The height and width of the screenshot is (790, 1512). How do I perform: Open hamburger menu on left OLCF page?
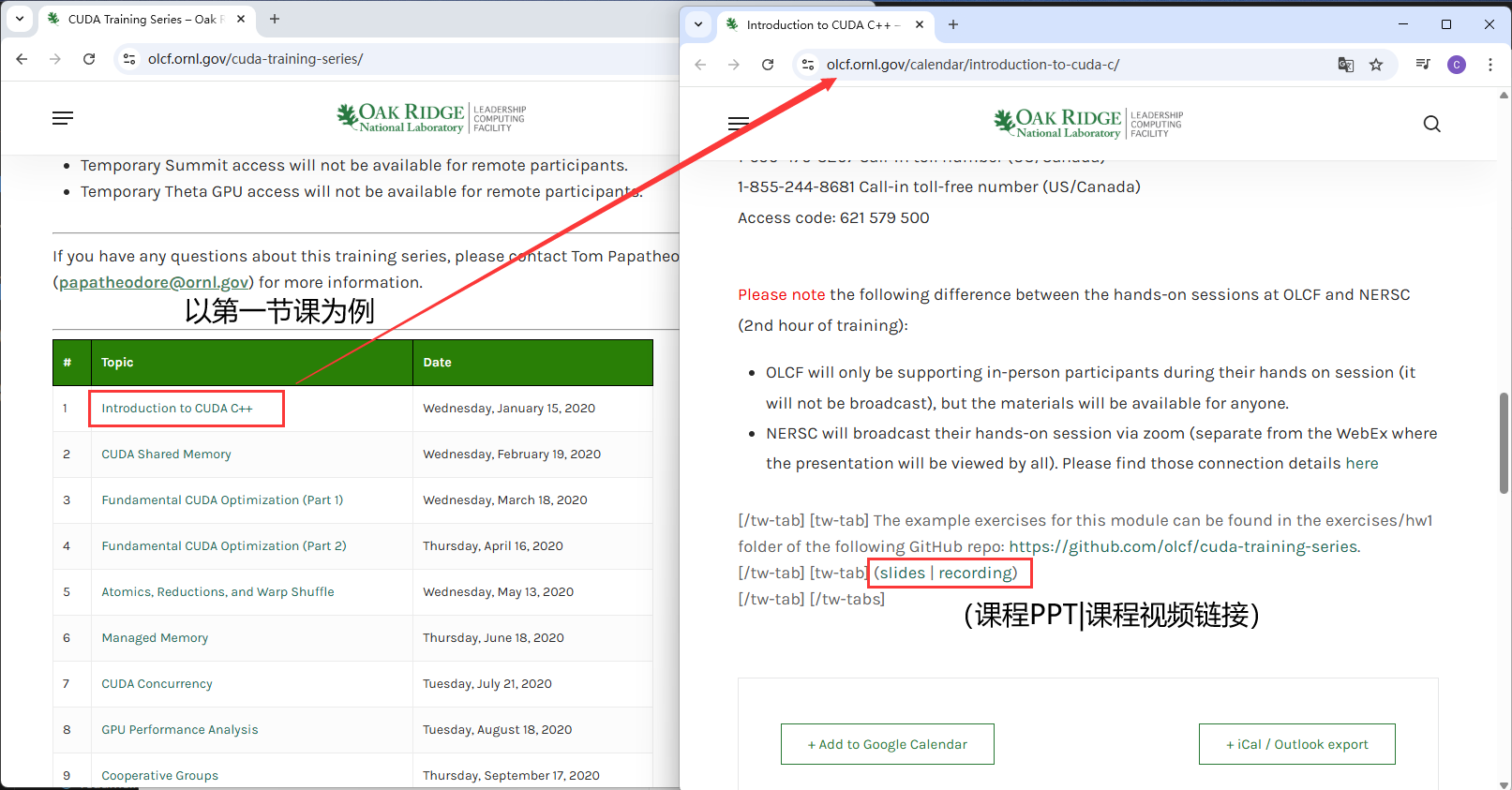(x=63, y=118)
